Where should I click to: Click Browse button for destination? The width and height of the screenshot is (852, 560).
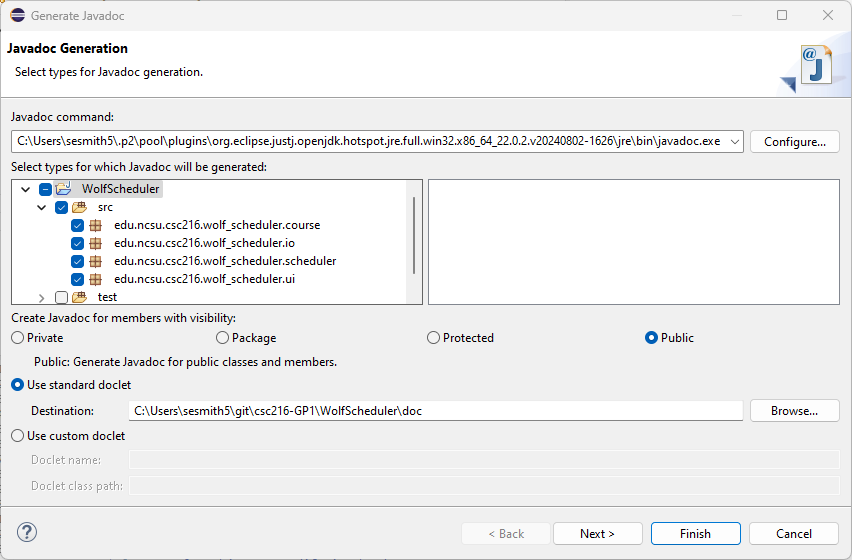point(794,411)
